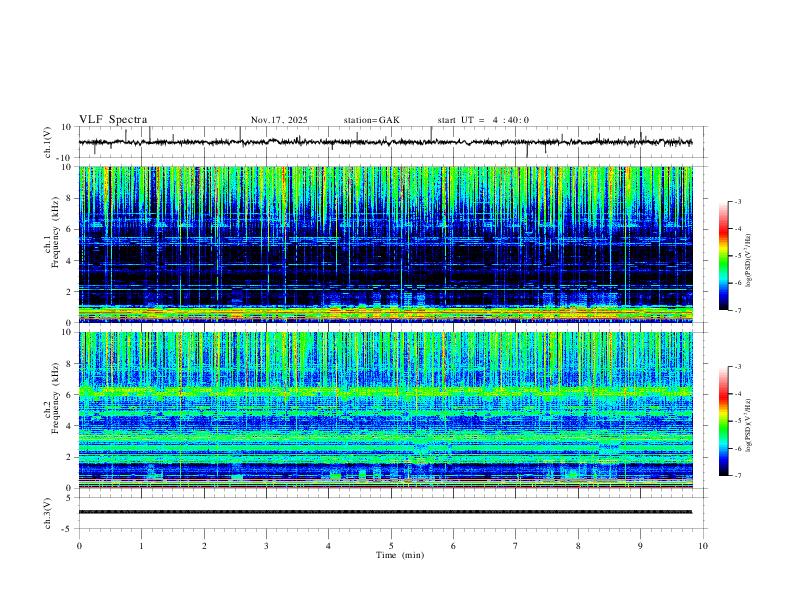Click the ch.1(V) waveform axis label
Screen dimensions: 792x612
tap(48, 142)
